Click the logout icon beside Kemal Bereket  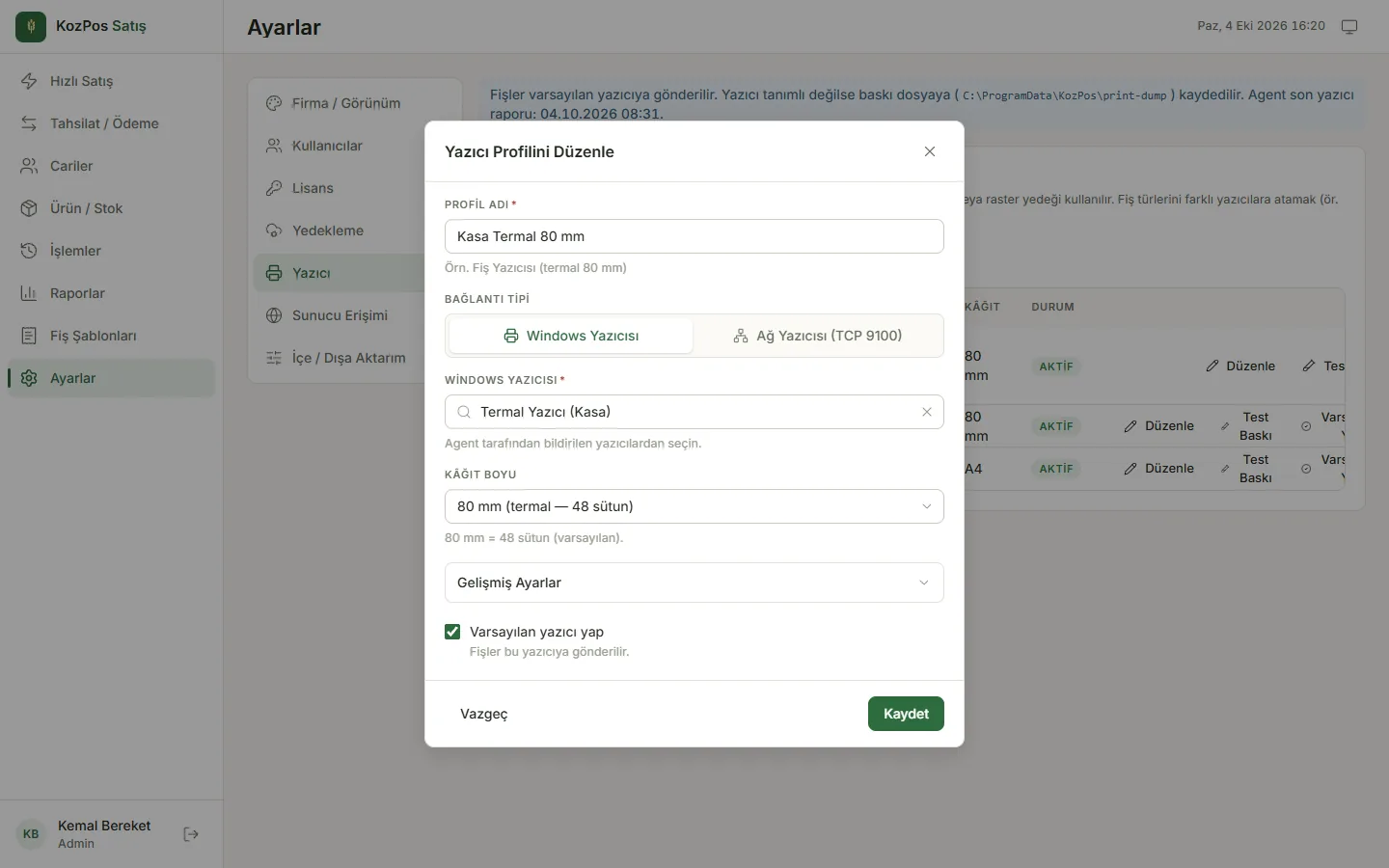191,834
